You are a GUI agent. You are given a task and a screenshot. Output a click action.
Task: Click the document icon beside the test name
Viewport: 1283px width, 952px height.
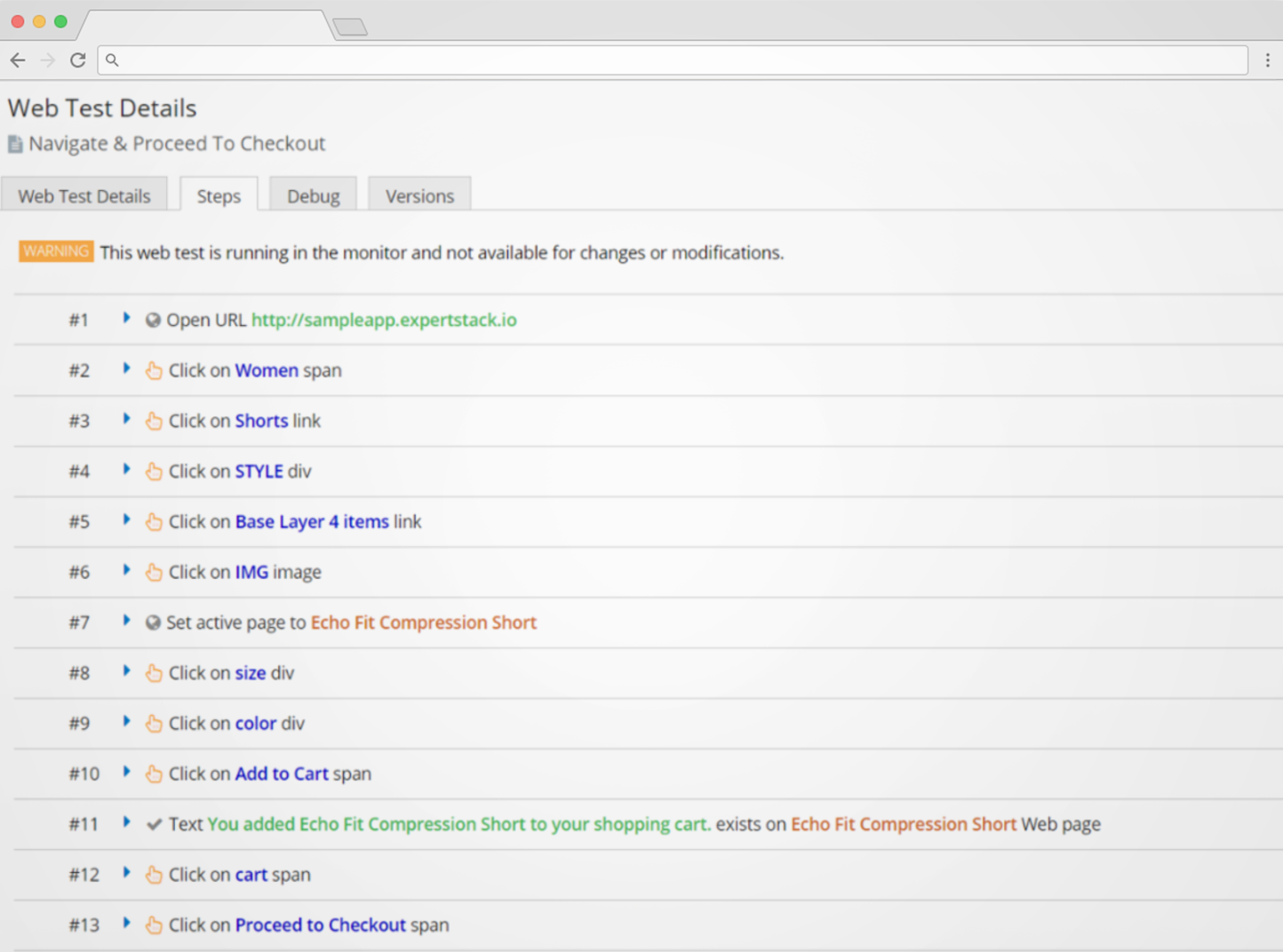pos(15,144)
